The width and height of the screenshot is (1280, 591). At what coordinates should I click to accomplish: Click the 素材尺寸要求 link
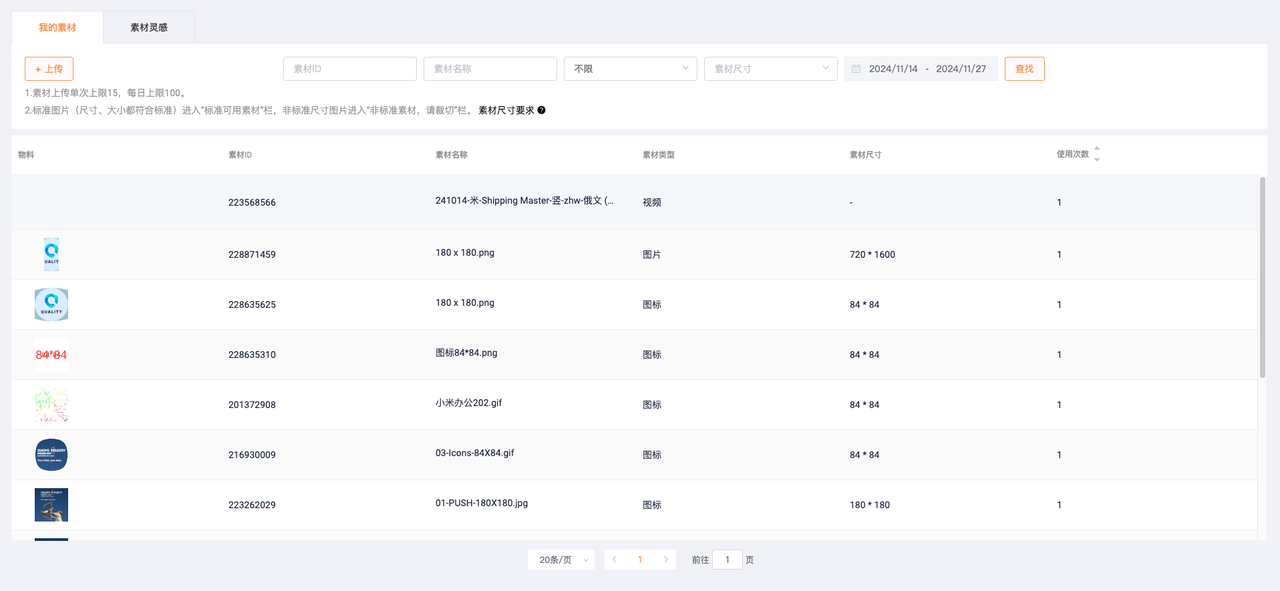point(506,111)
